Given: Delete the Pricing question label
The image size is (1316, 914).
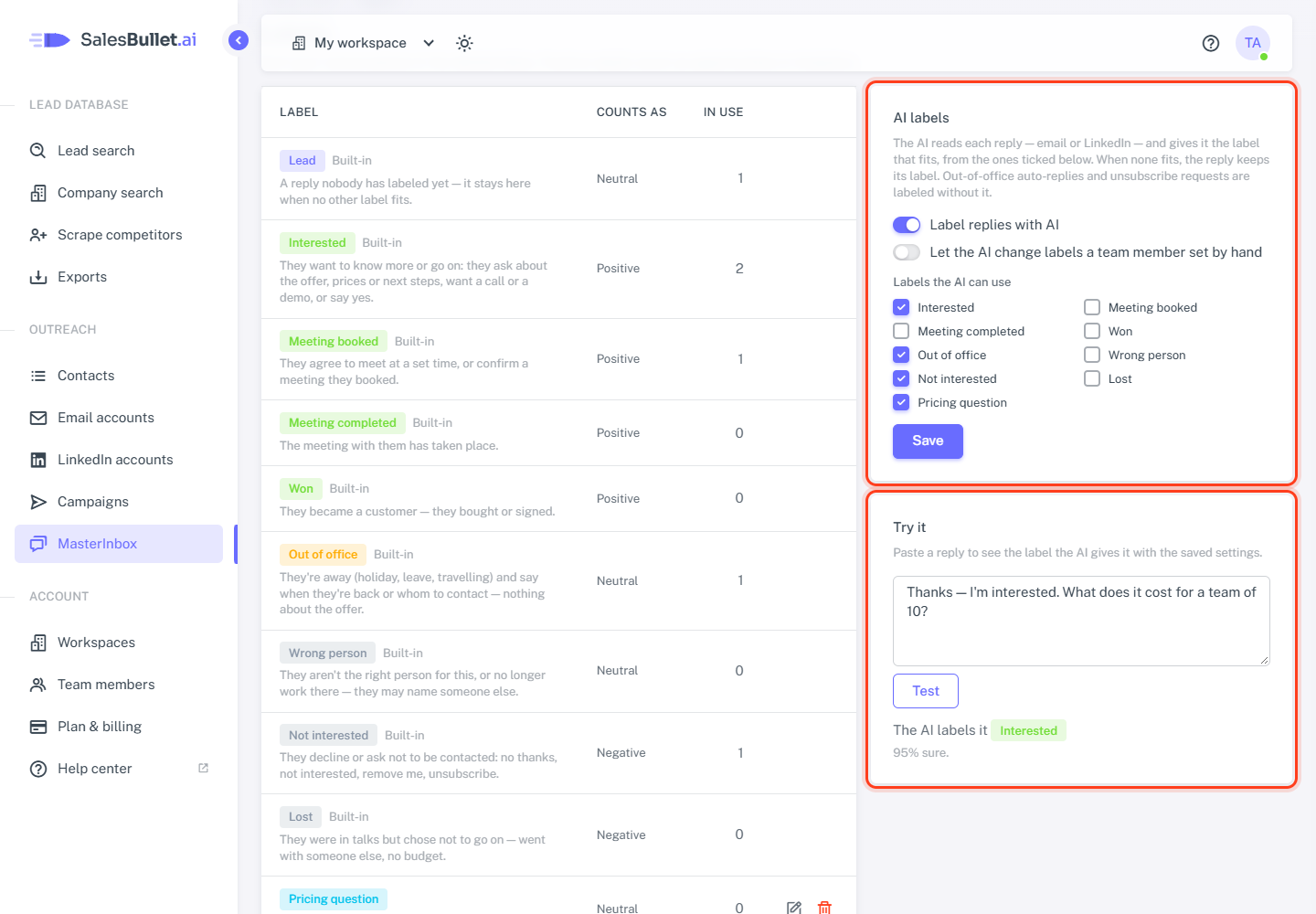Looking at the screenshot, I should point(824,908).
